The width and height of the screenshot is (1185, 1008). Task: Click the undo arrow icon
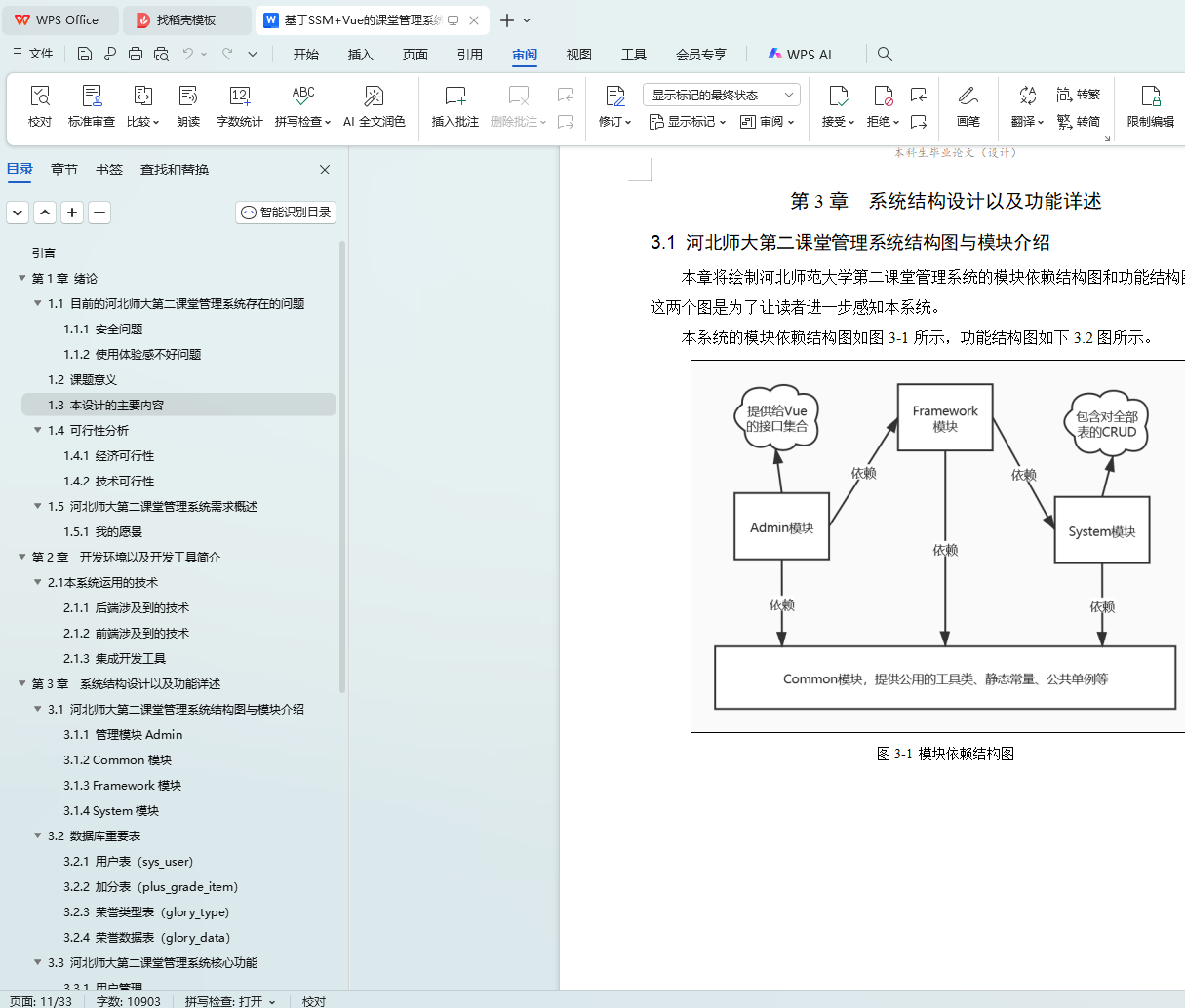[x=187, y=54]
